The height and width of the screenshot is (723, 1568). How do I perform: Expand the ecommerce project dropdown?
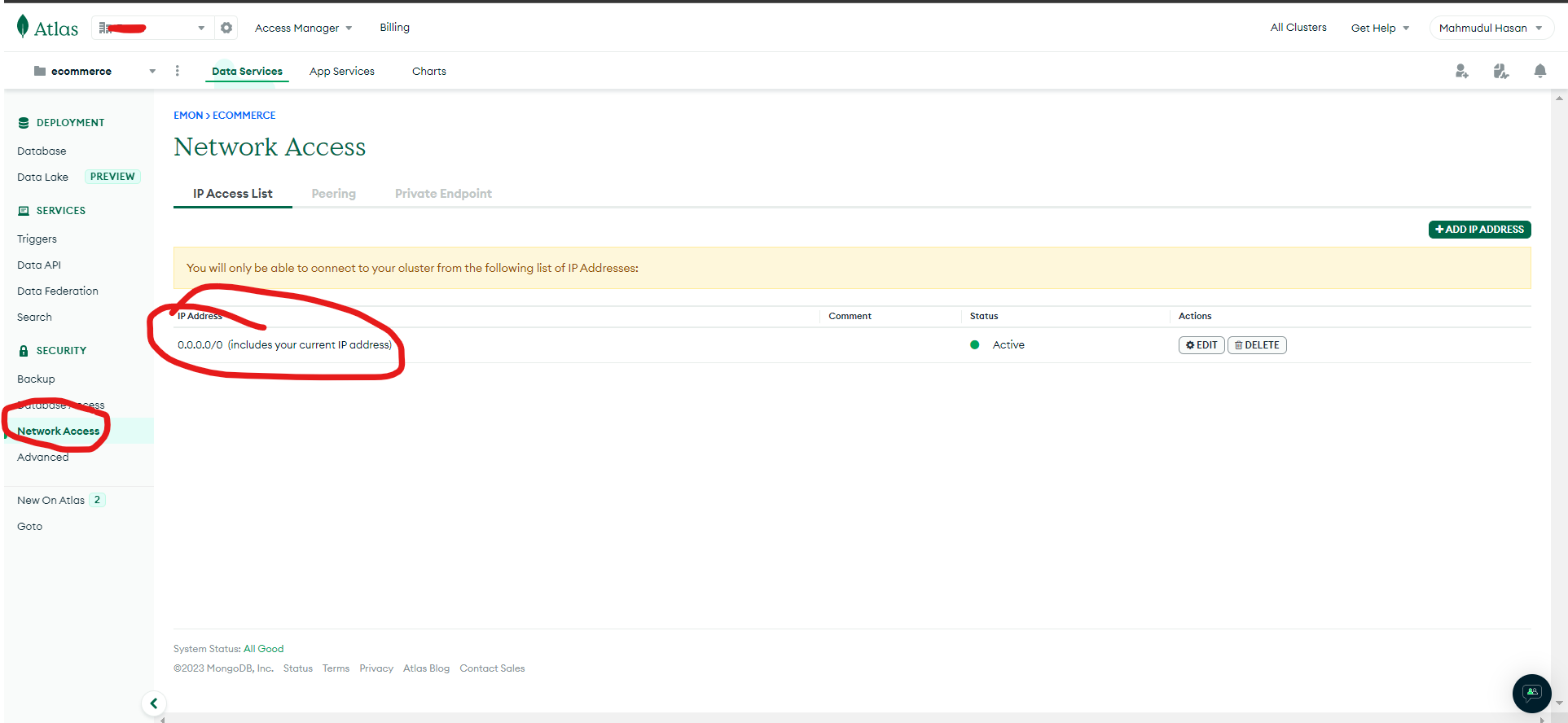pyautogui.click(x=152, y=71)
